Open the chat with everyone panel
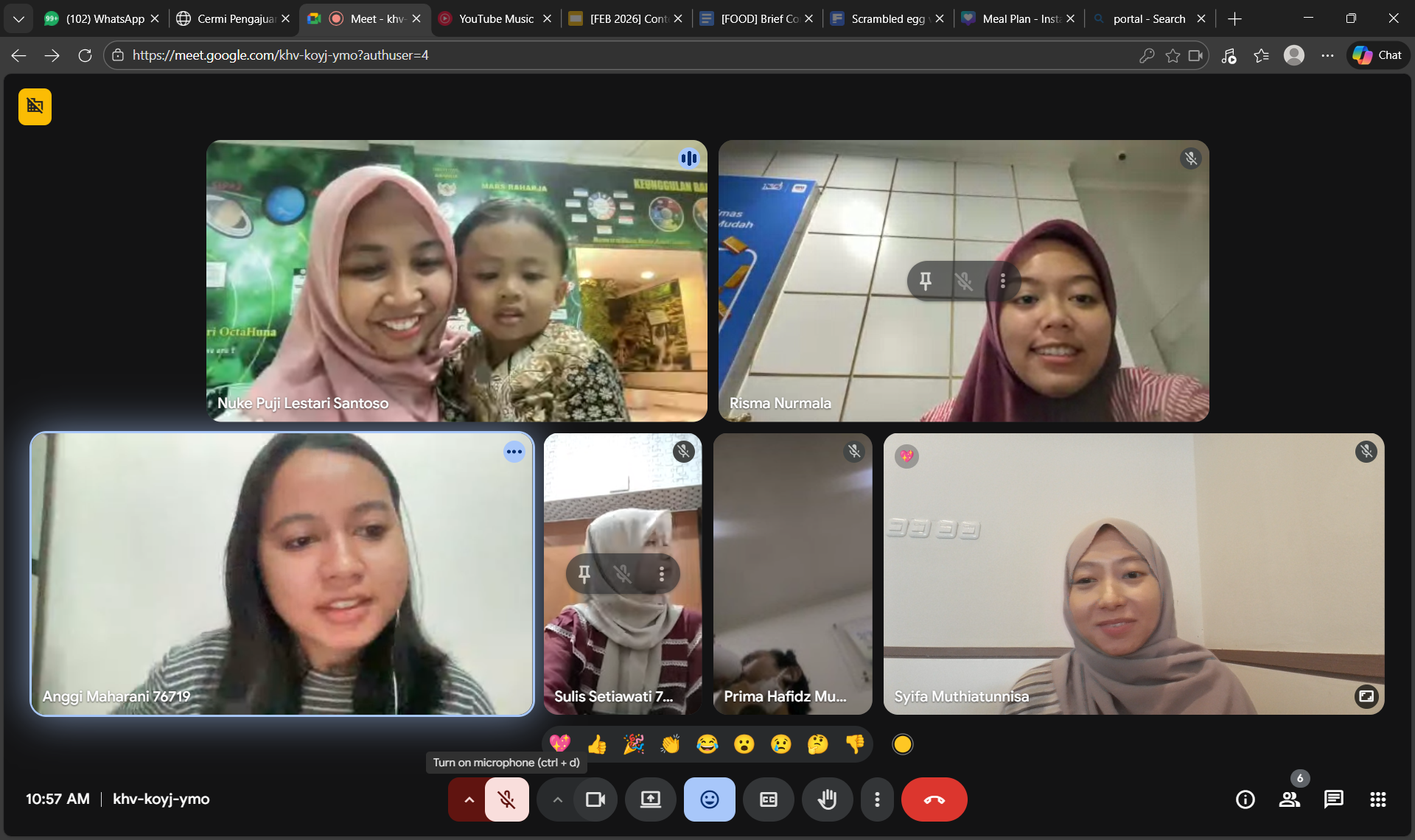This screenshot has width=1415, height=840. (x=1333, y=799)
